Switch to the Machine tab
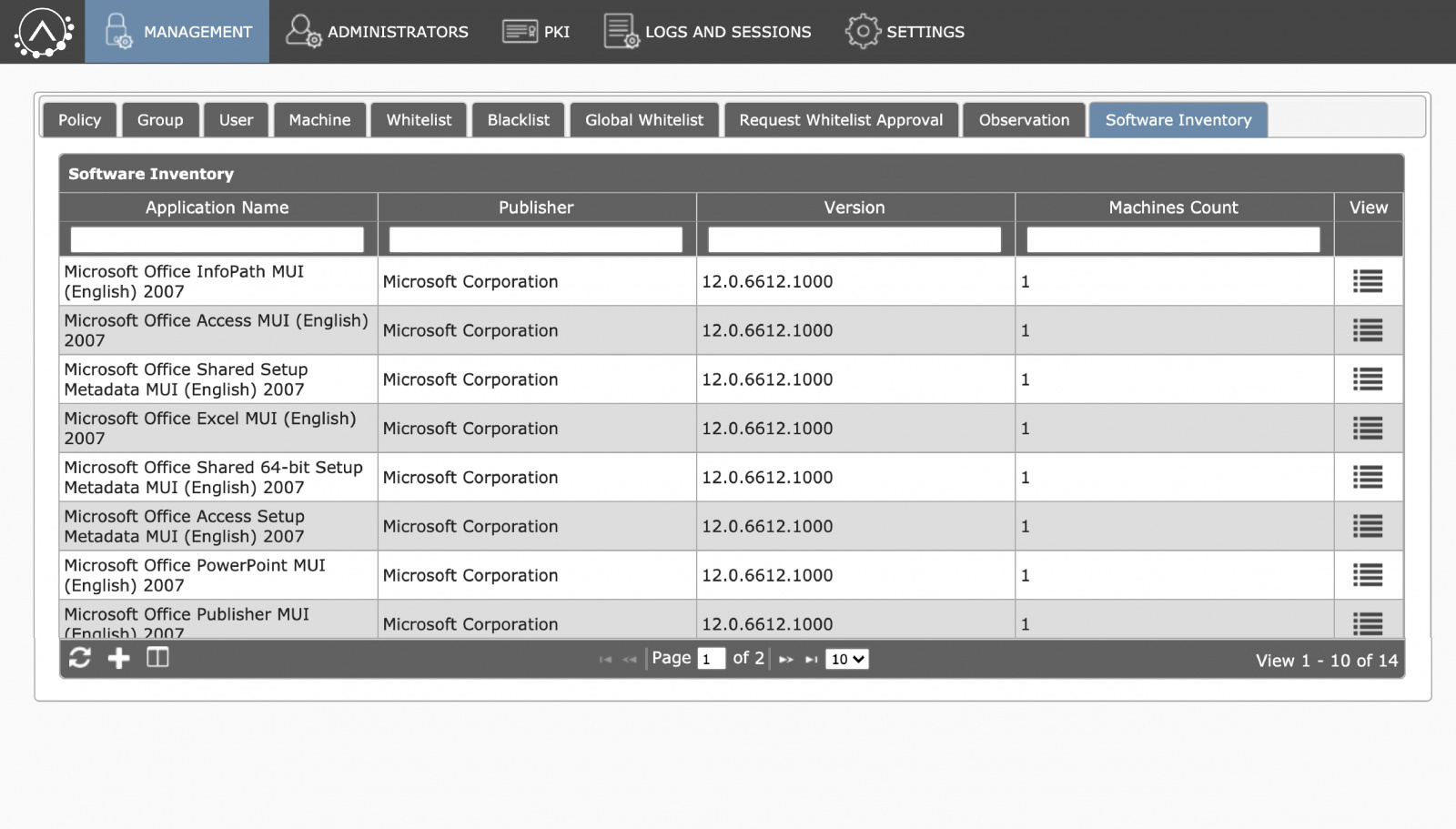 click(319, 120)
